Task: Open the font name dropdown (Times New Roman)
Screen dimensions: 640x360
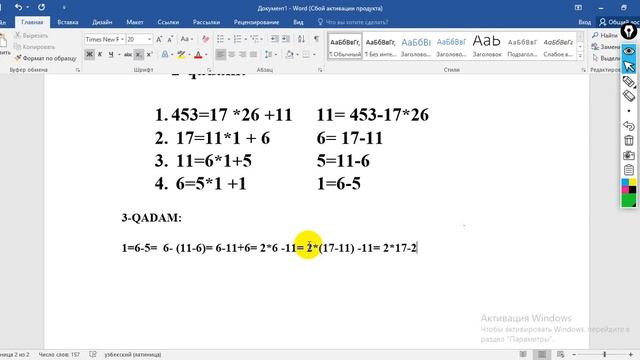Action: [122, 39]
